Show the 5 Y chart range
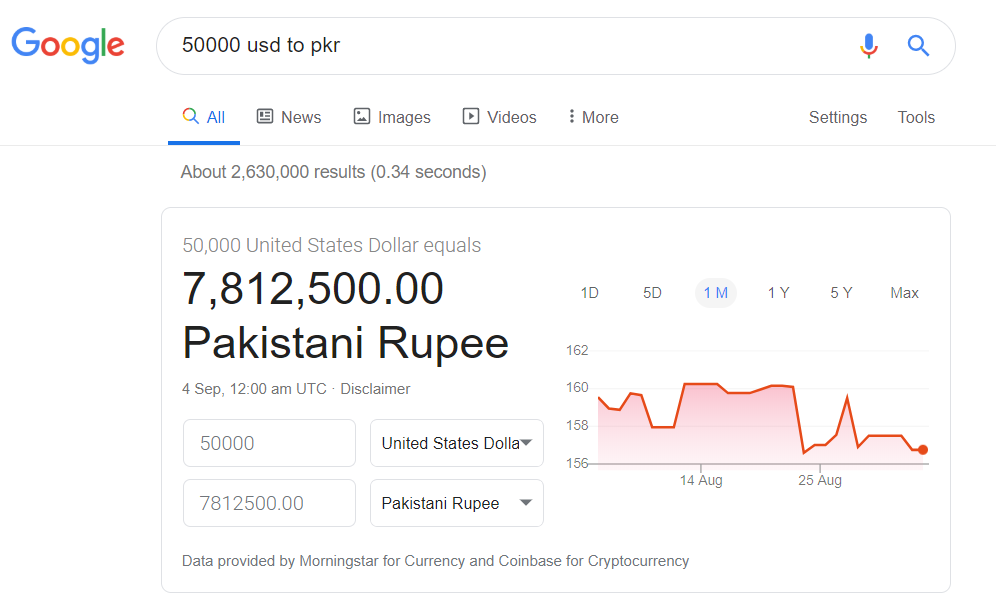 (x=841, y=293)
